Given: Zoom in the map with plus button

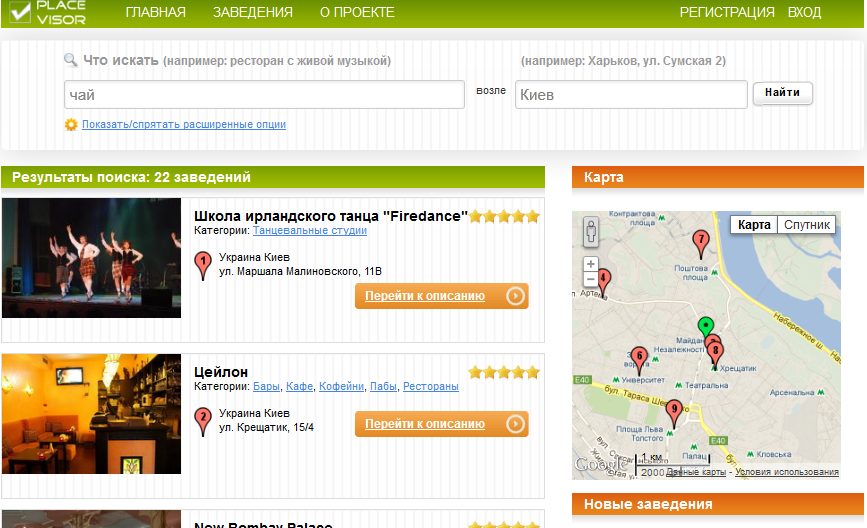Looking at the screenshot, I should tap(591, 264).
